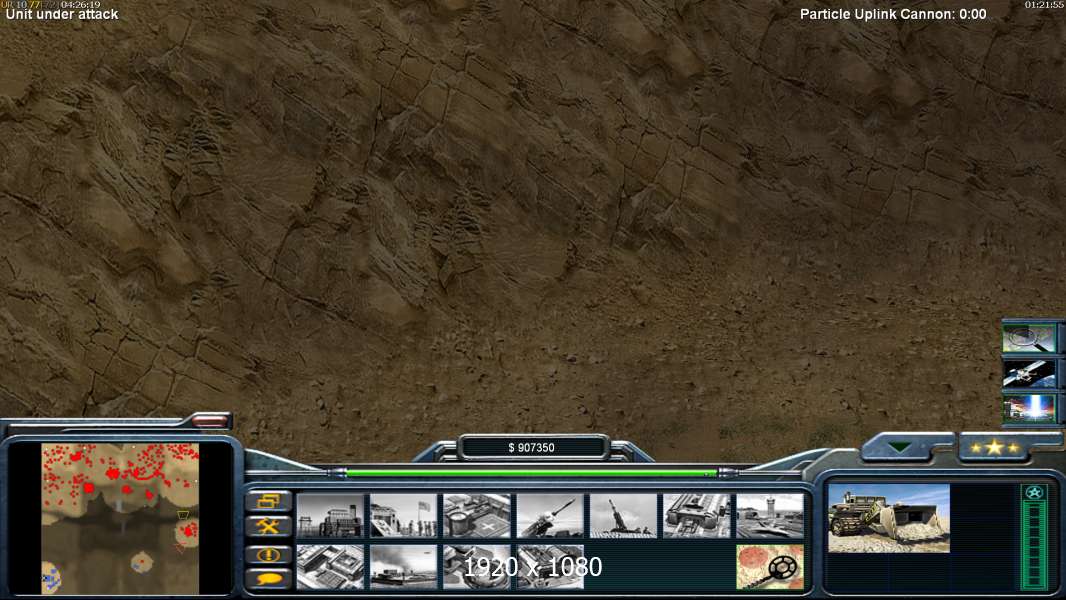Activate the Spy Satellite power shortcut
The height and width of the screenshot is (600, 1066).
click(x=1029, y=373)
